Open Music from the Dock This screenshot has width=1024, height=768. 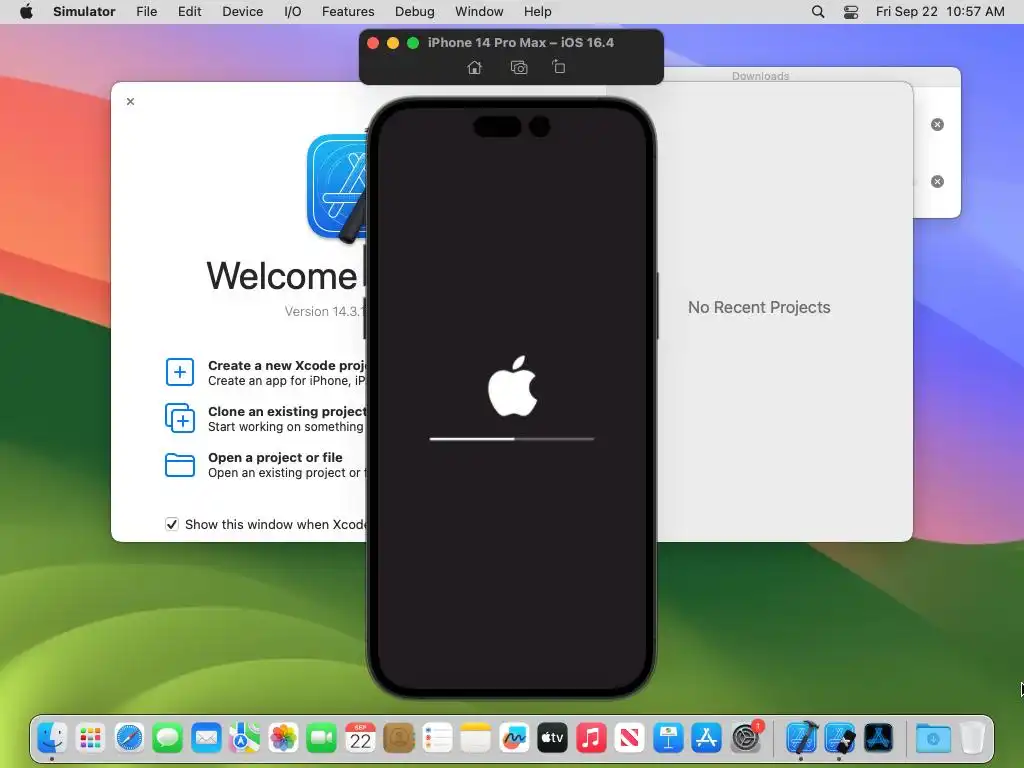coord(591,738)
